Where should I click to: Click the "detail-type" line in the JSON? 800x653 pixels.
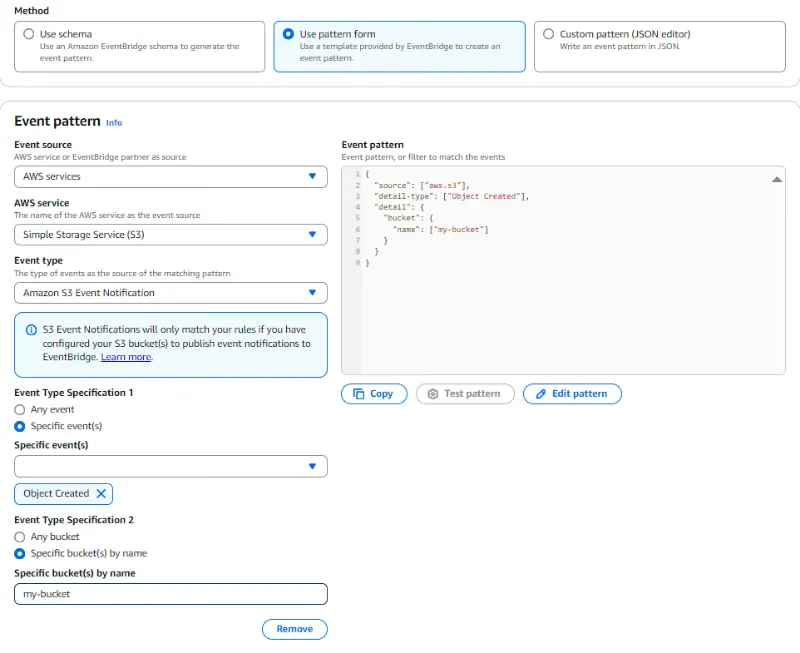tap(452, 196)
